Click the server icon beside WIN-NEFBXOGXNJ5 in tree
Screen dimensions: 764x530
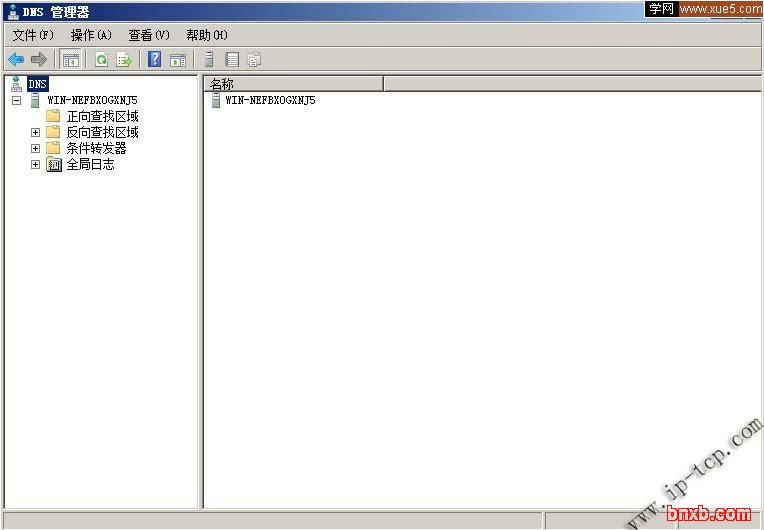pos(35,100)
